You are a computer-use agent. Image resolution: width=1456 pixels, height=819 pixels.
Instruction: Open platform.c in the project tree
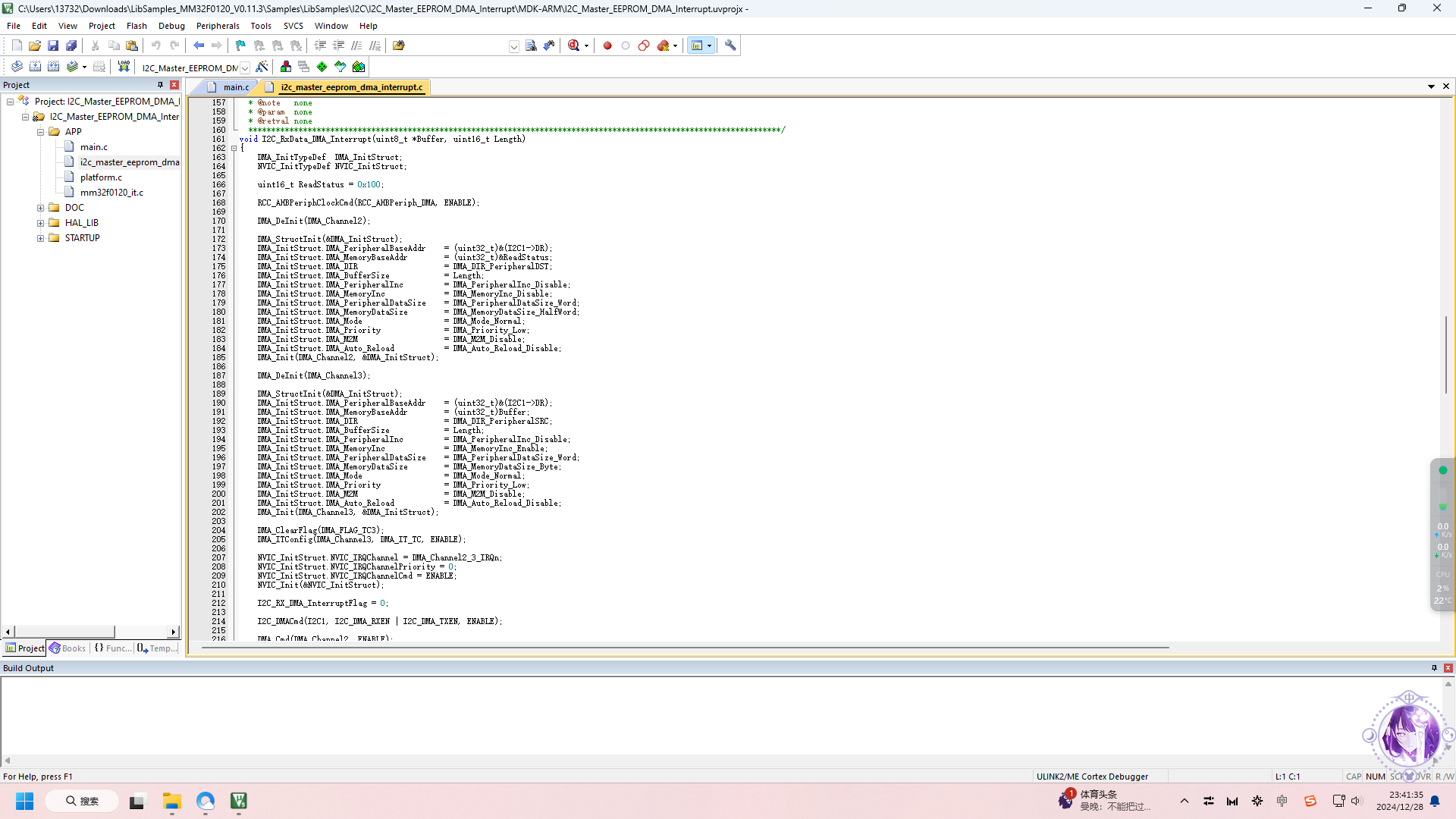[x=101, y=177]
